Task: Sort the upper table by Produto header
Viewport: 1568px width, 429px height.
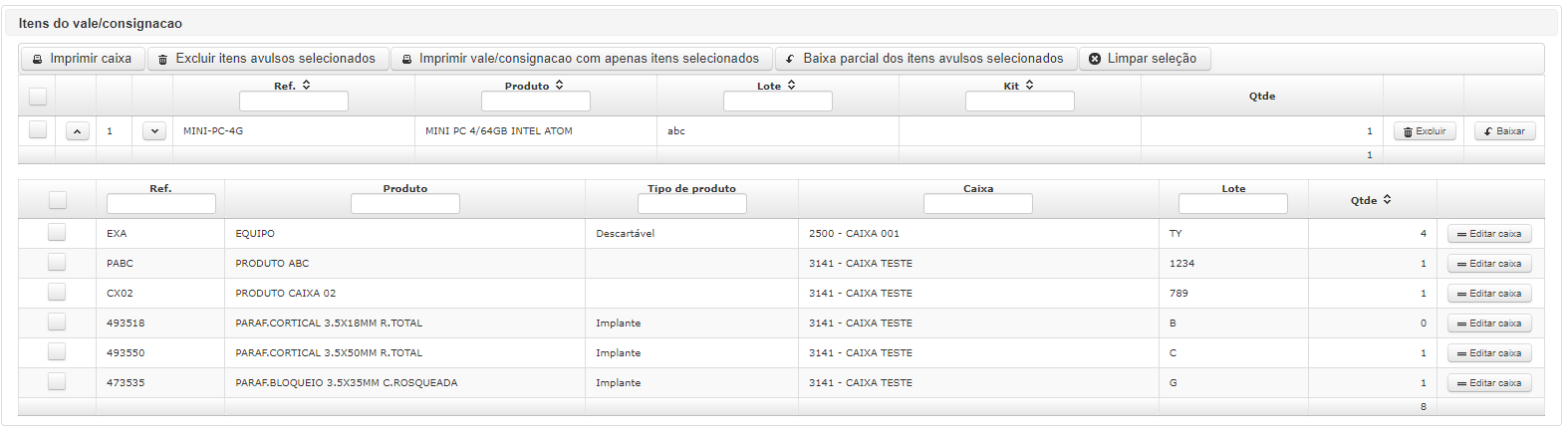Action: point(535,86)
